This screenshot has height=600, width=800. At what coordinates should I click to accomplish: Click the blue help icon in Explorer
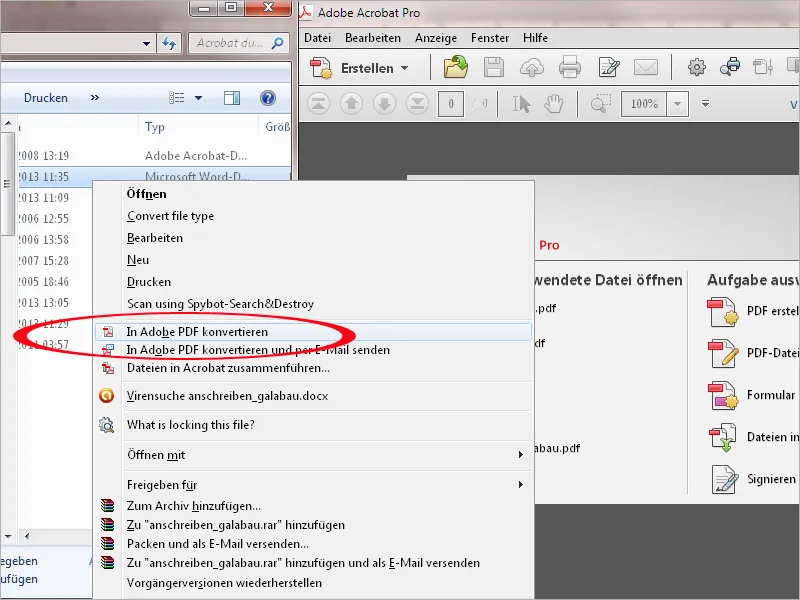pyautogui.click(x=268, y=98)
